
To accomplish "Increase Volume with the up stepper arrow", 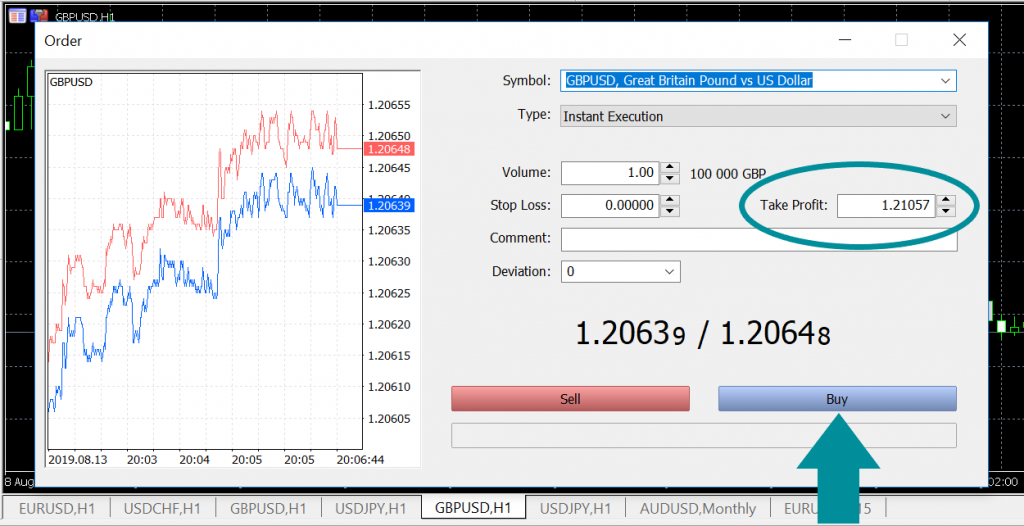I will (670, 167).
